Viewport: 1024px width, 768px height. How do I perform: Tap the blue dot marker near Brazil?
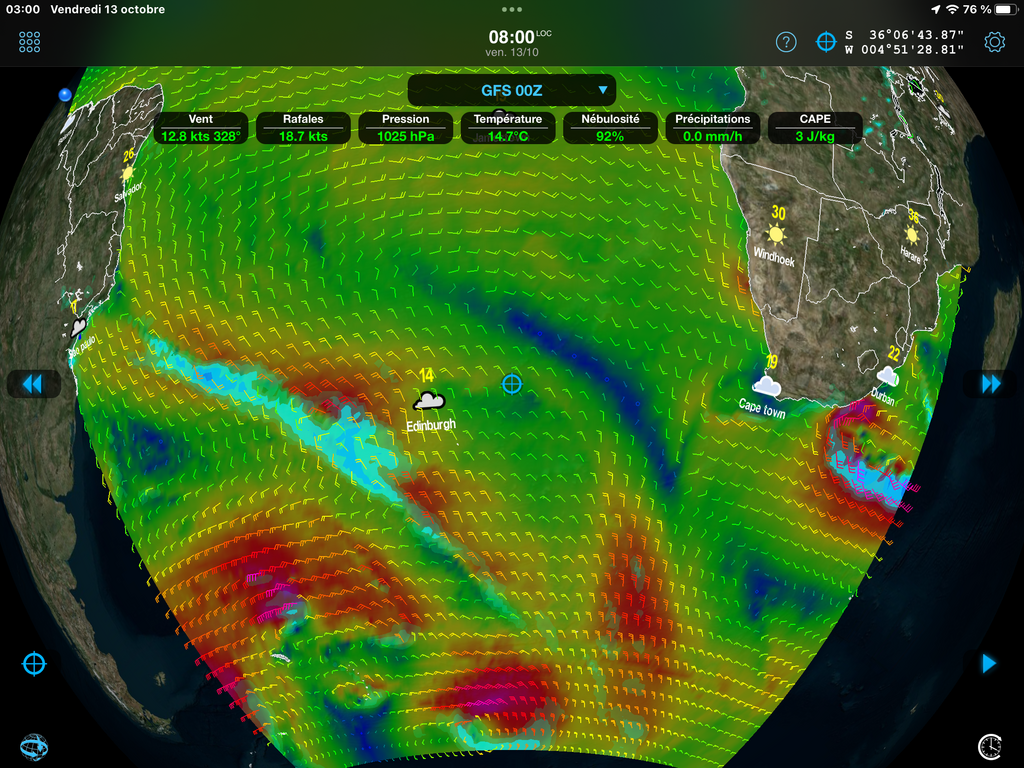point(65,95)
